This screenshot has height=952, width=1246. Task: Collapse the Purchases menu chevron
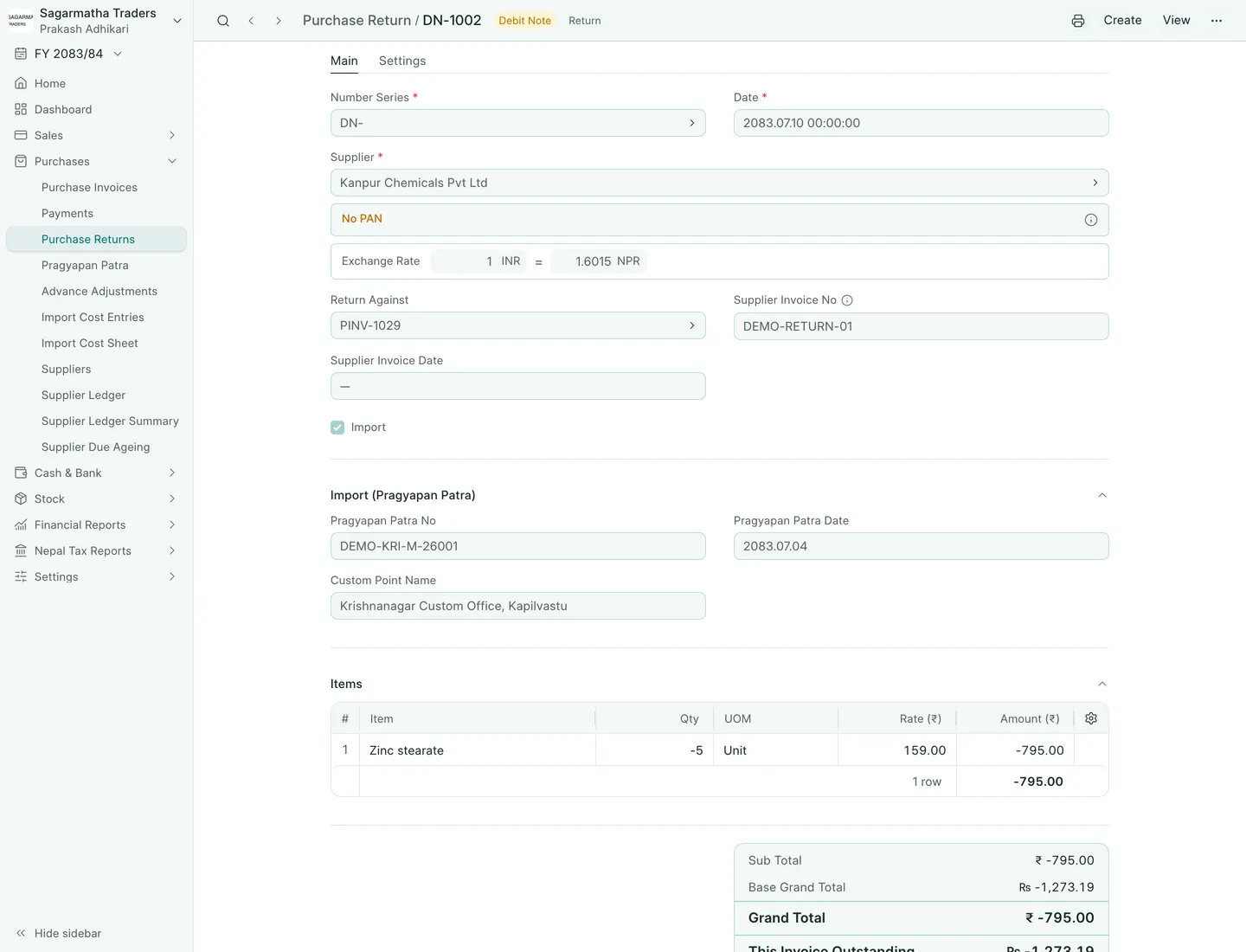click(x=172, y=161)
